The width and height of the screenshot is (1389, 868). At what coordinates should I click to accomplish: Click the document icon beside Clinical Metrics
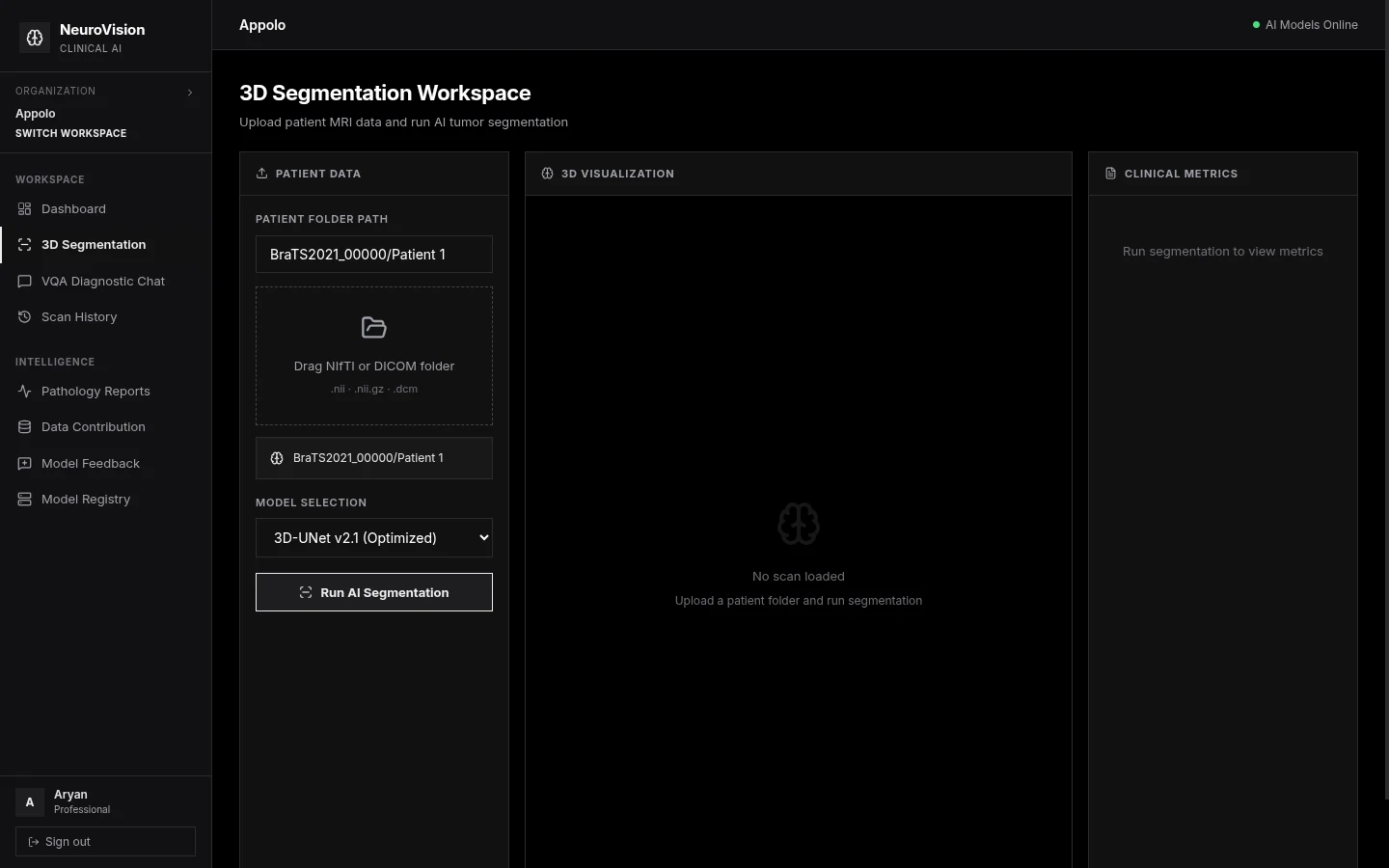pyautogui.click(x=1110, y=174)
